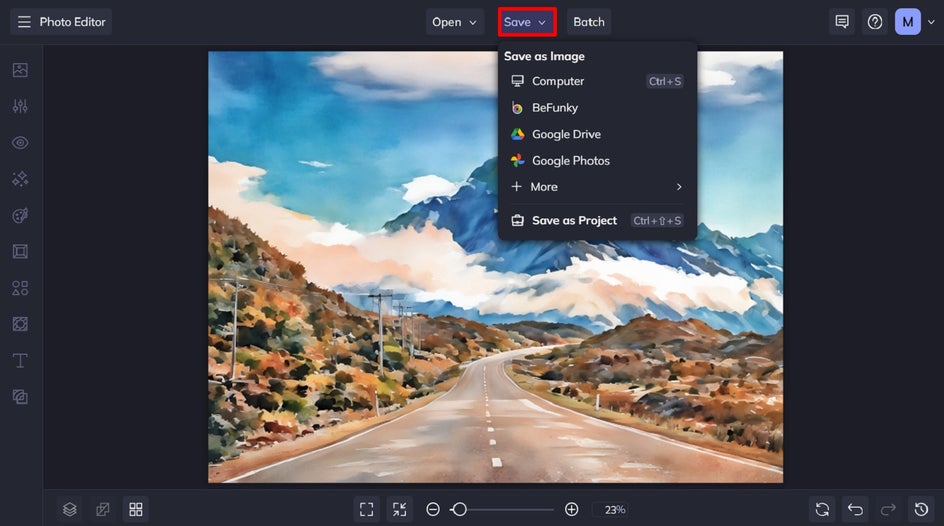Open the Artsy palette icon

20,215
